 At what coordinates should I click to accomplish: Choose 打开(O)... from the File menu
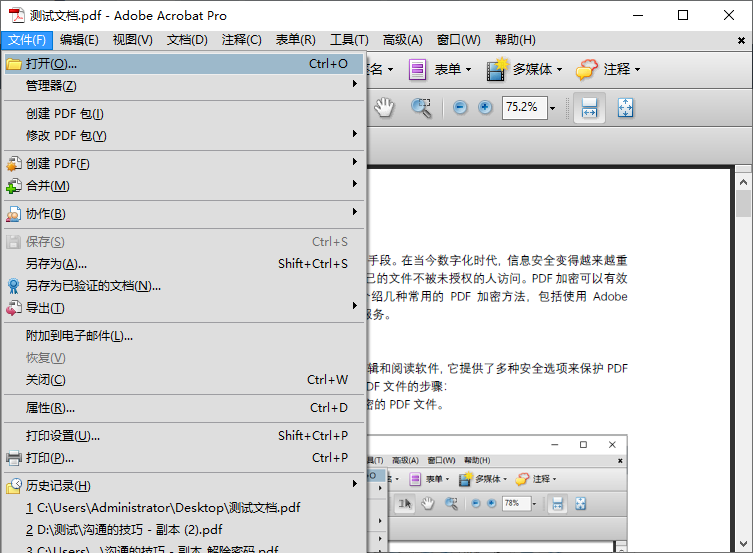coord(184,64)
